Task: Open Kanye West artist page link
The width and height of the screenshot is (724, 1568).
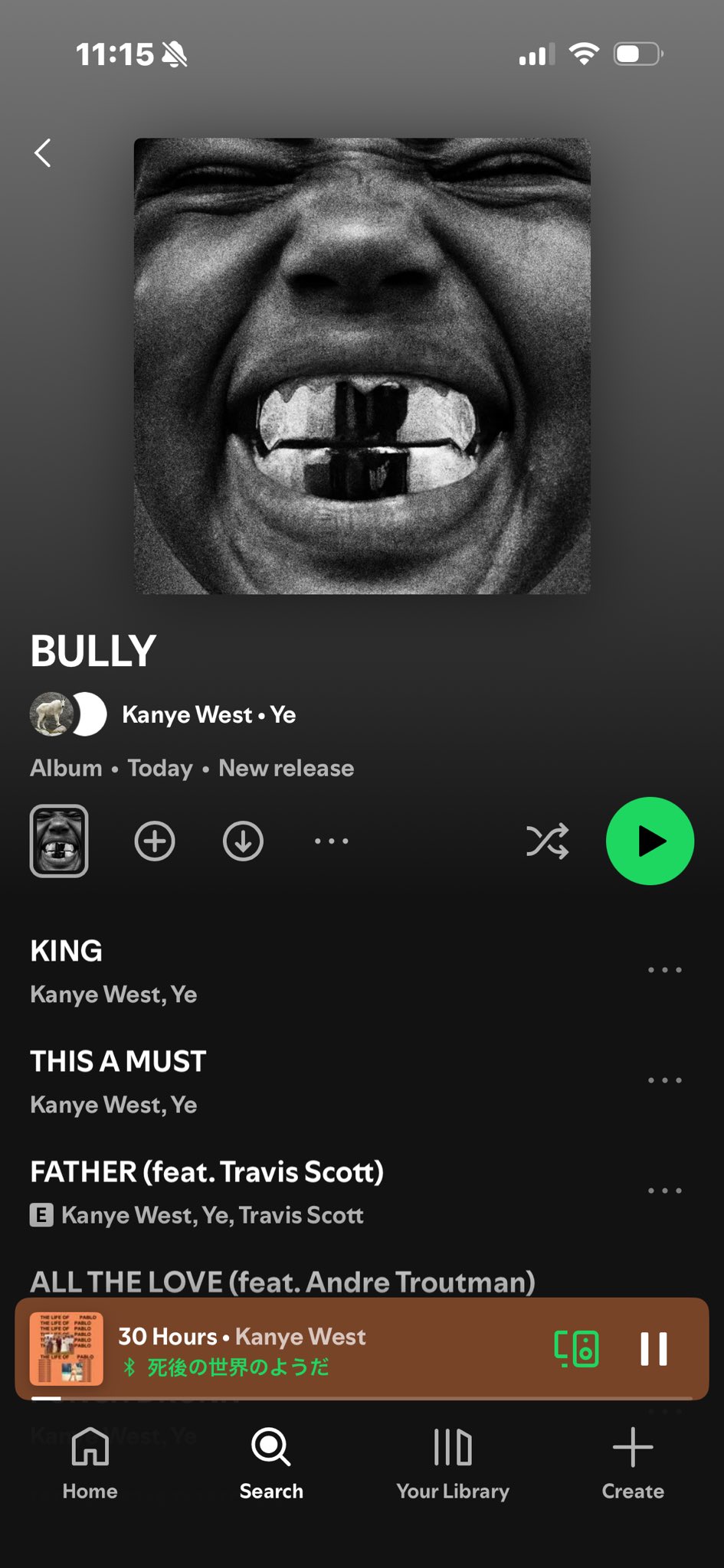Action: [187, 714]
